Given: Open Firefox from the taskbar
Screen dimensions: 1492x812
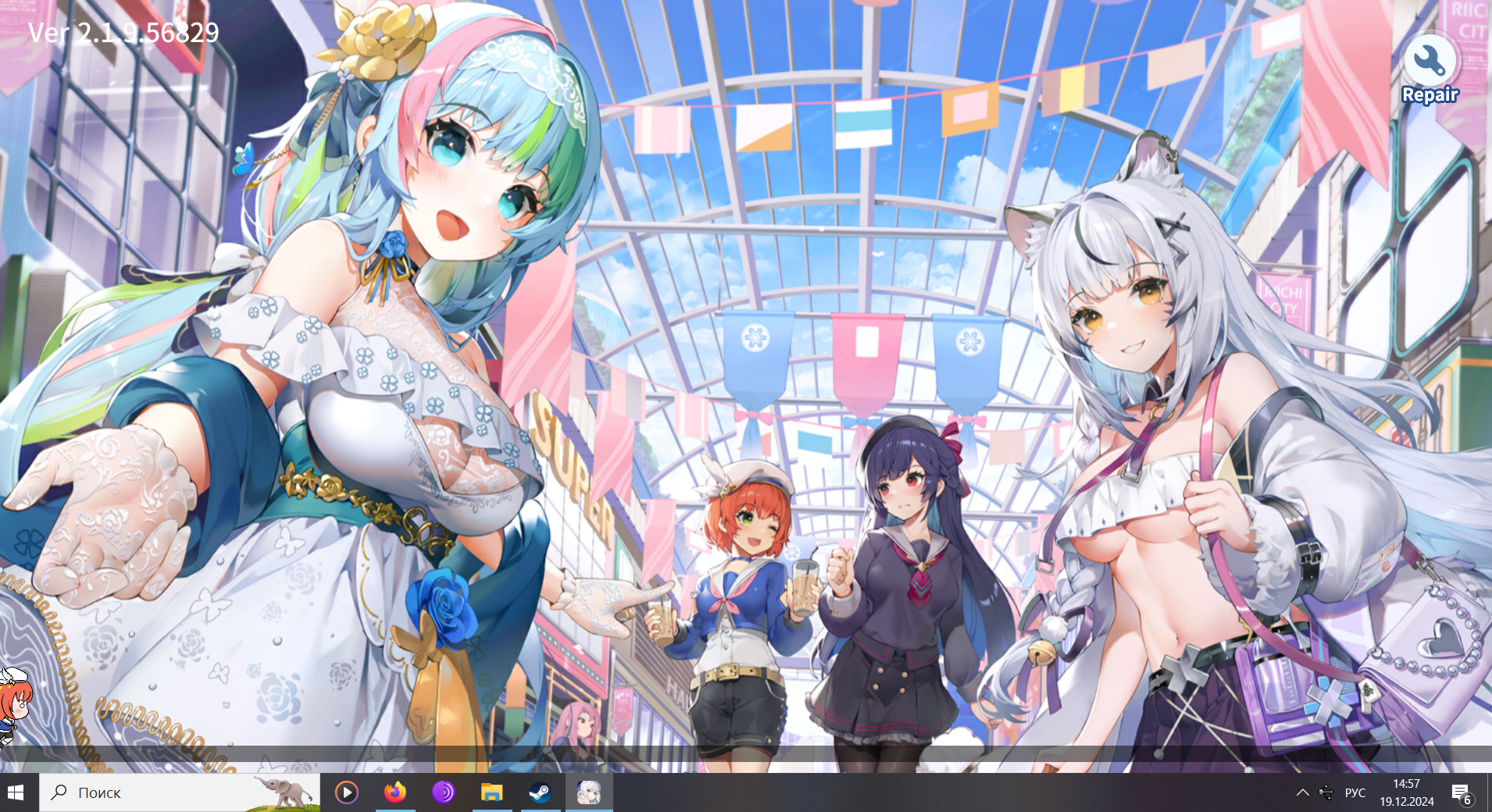Looking at the screenshot, I should pyautogui.click(x=395, y=792).
